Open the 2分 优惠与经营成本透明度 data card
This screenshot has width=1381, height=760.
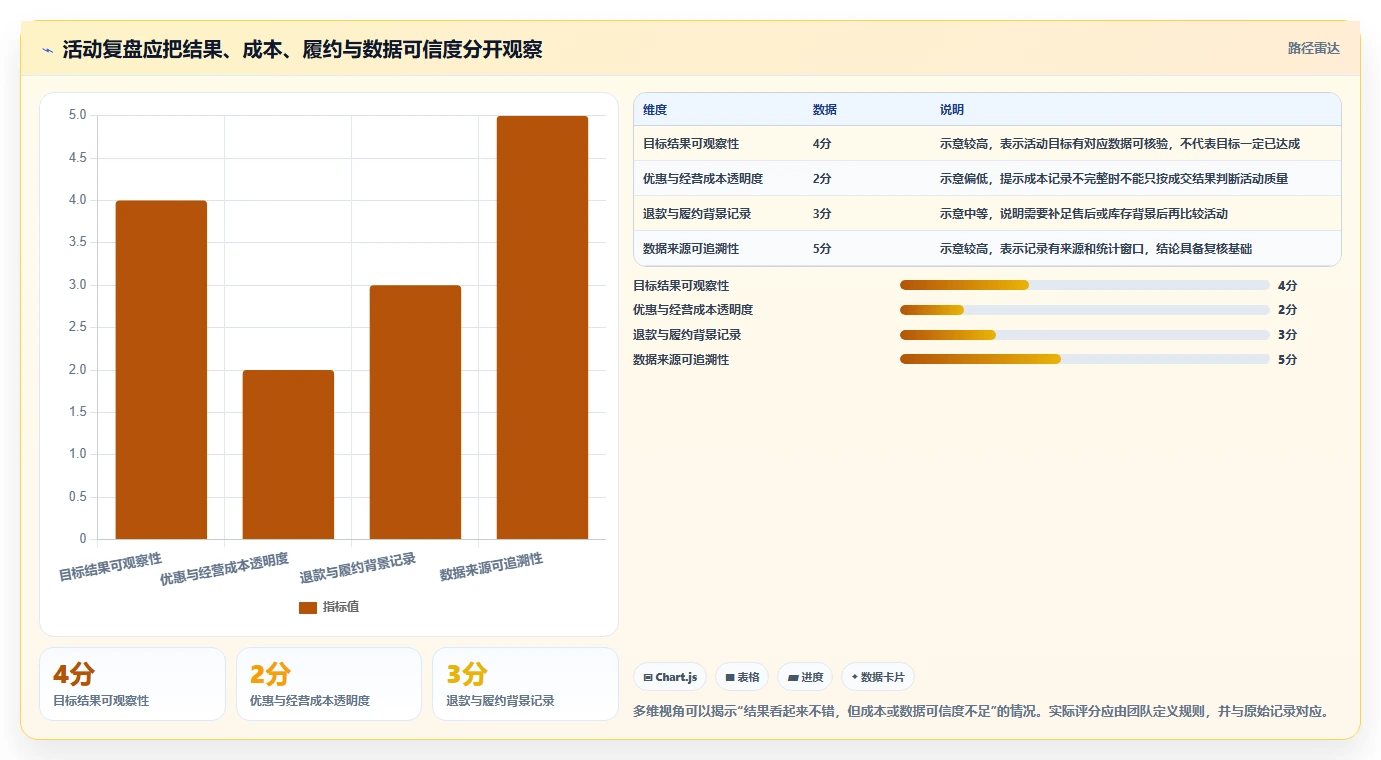click(x=329, y=684)
